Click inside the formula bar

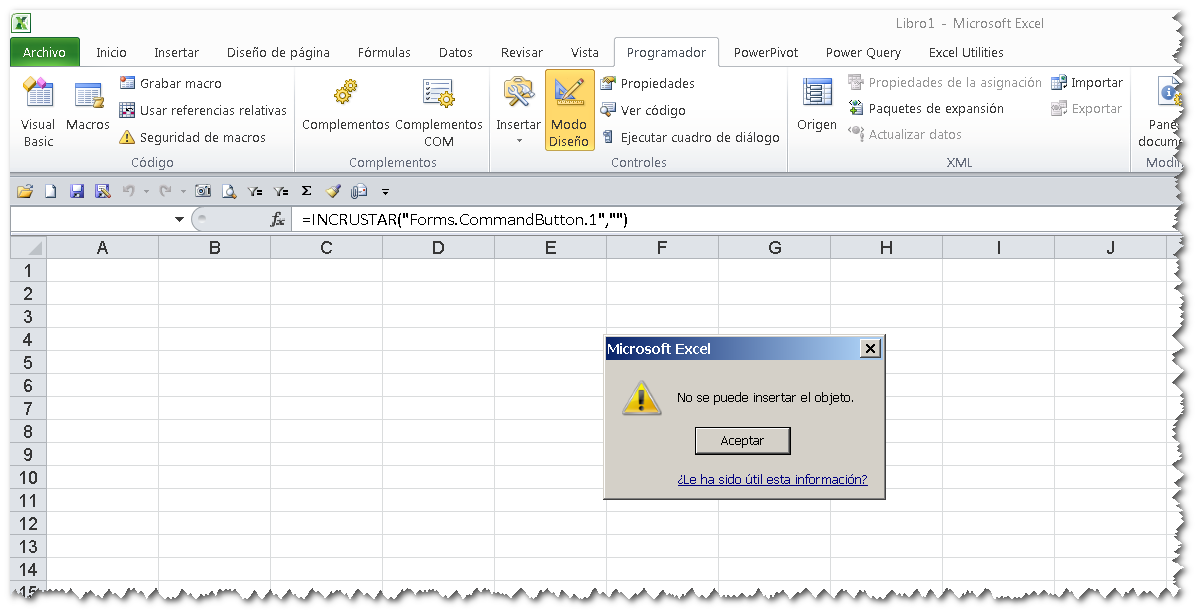[x=500, y=219]
